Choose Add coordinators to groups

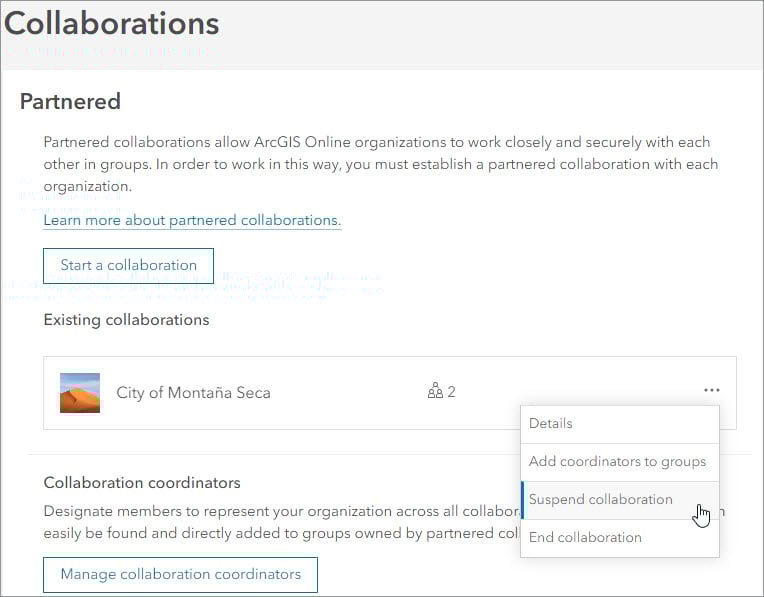pyautogui.click(x=620, y=462)
